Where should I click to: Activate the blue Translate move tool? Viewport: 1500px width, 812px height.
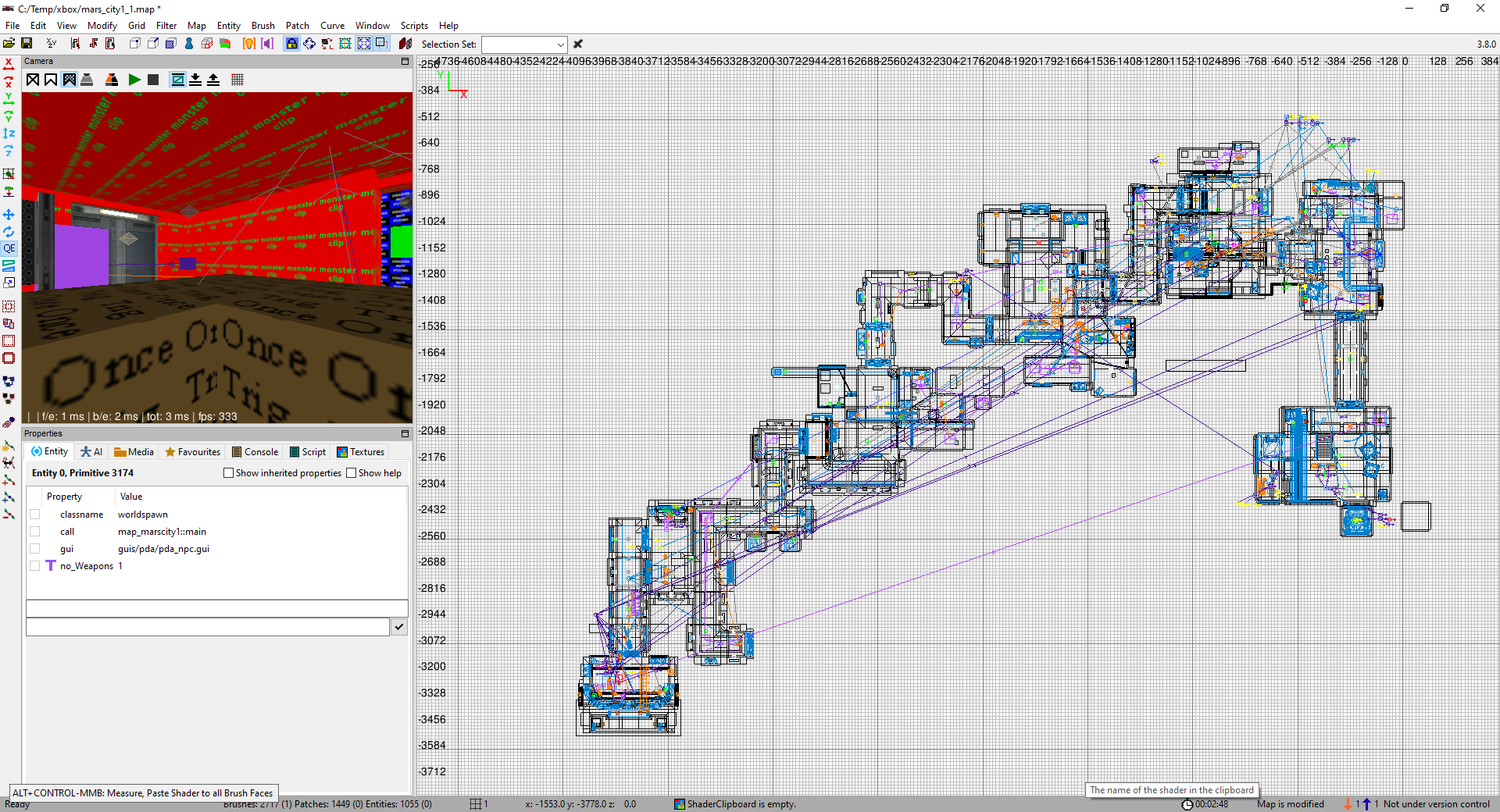(9, 214)
